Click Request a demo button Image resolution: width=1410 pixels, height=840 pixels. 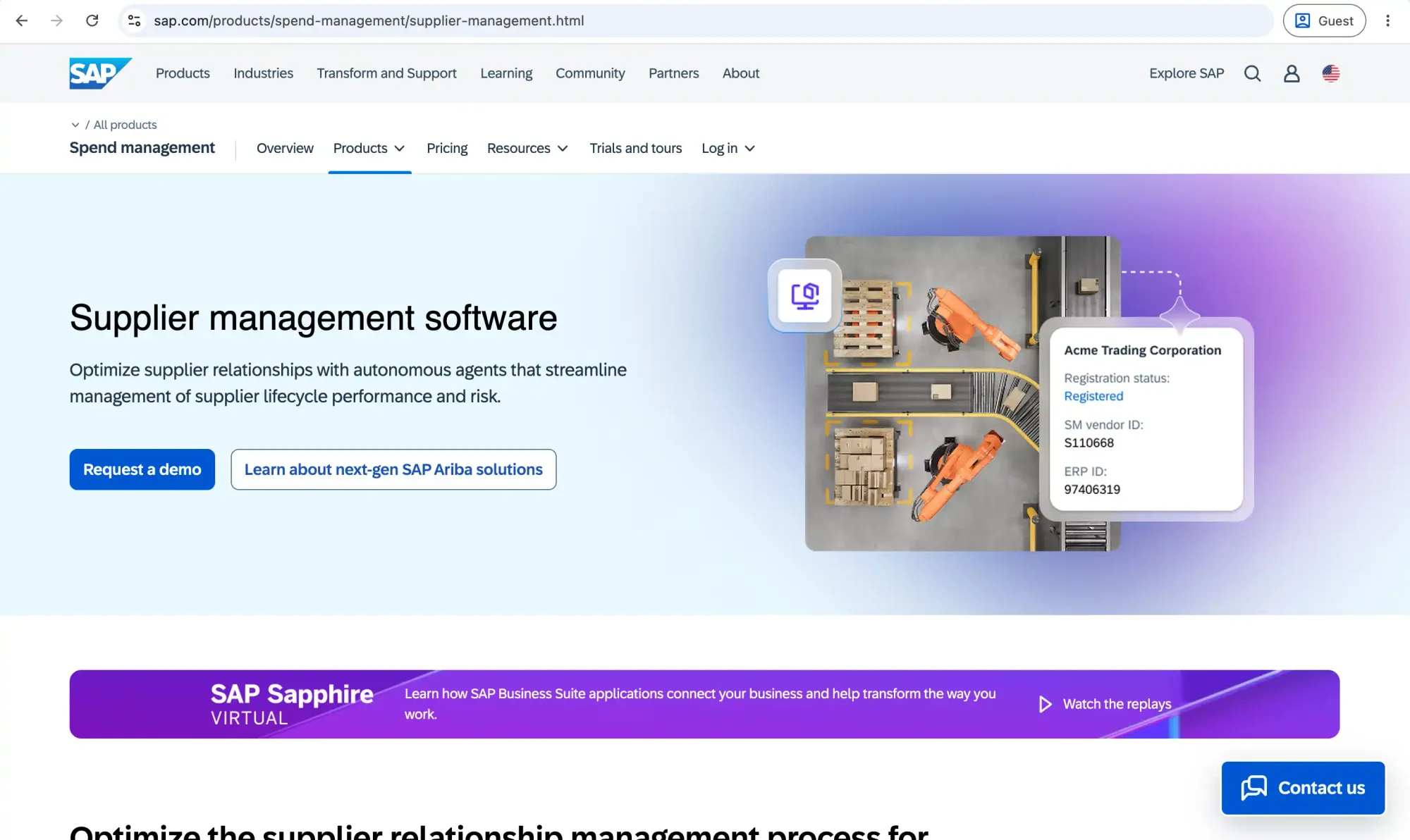(x=142, y=469)
